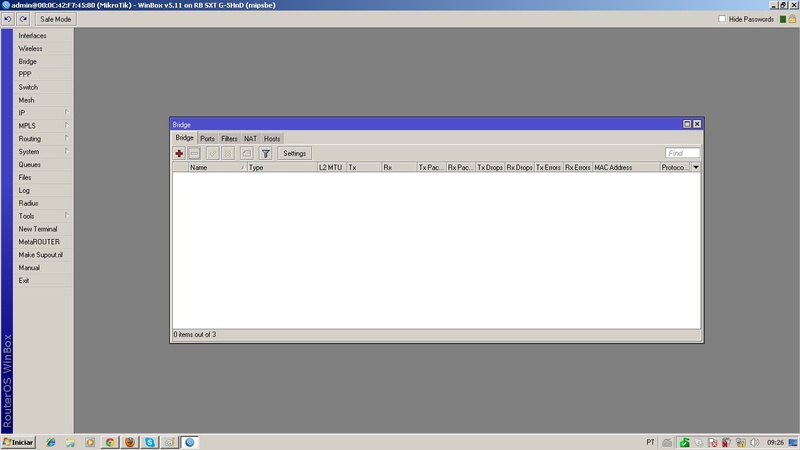Open Interfaces from the sidebar

tap(43, 36)
